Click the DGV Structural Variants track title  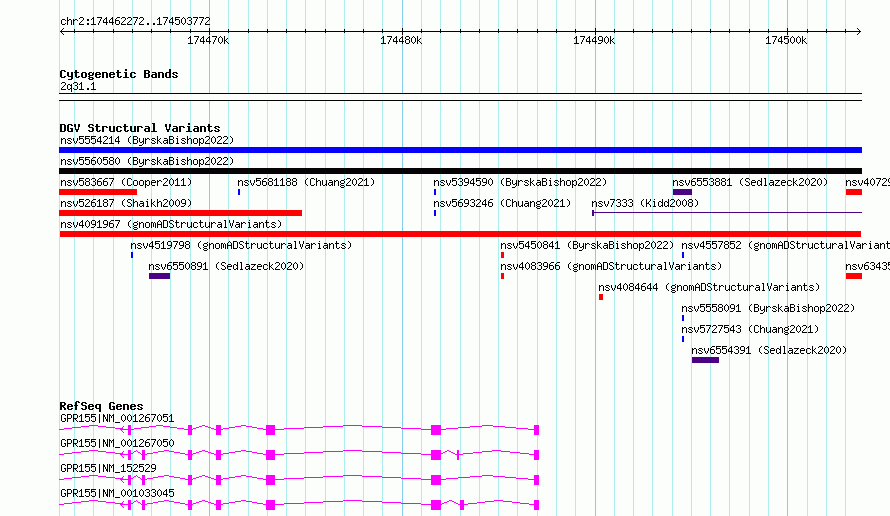(x=140, y=128)
